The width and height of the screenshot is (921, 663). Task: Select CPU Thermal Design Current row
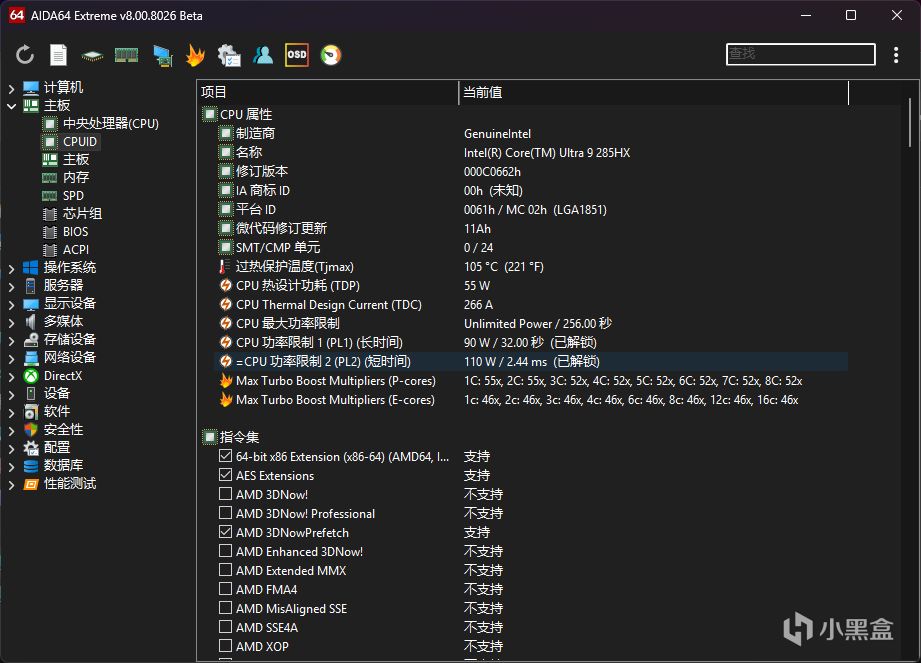click(x=532, y=305)
